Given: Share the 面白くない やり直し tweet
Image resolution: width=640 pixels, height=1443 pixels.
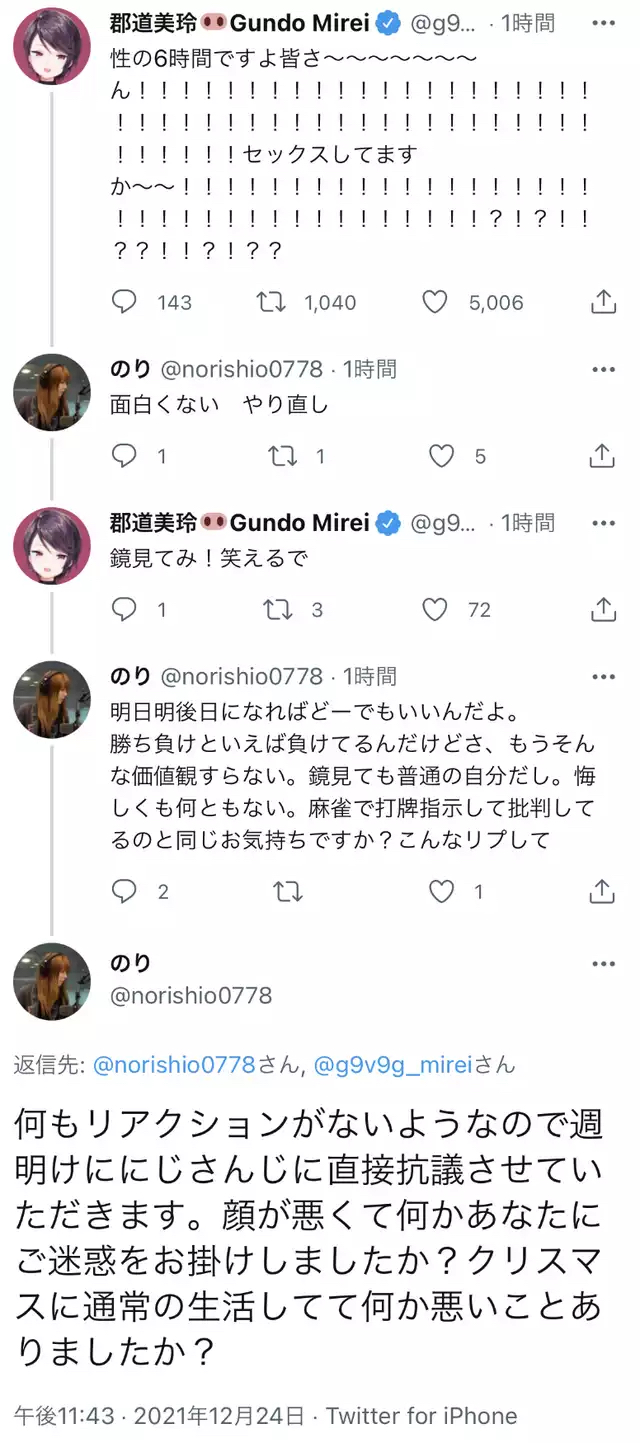Looking at the screenshot, I should pyautogui.click(x=603, y=456).
